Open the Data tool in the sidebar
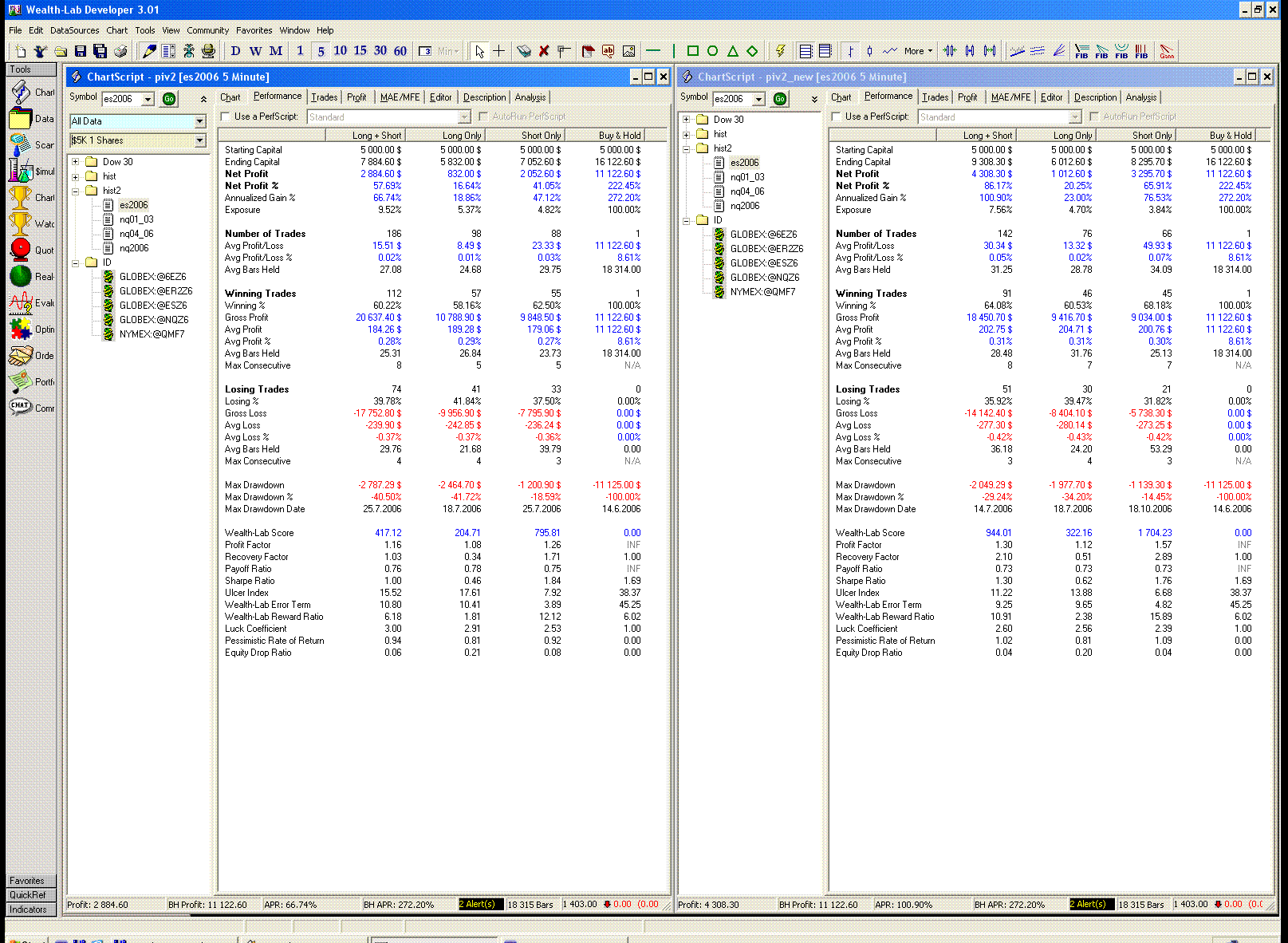 coord(32,119)
